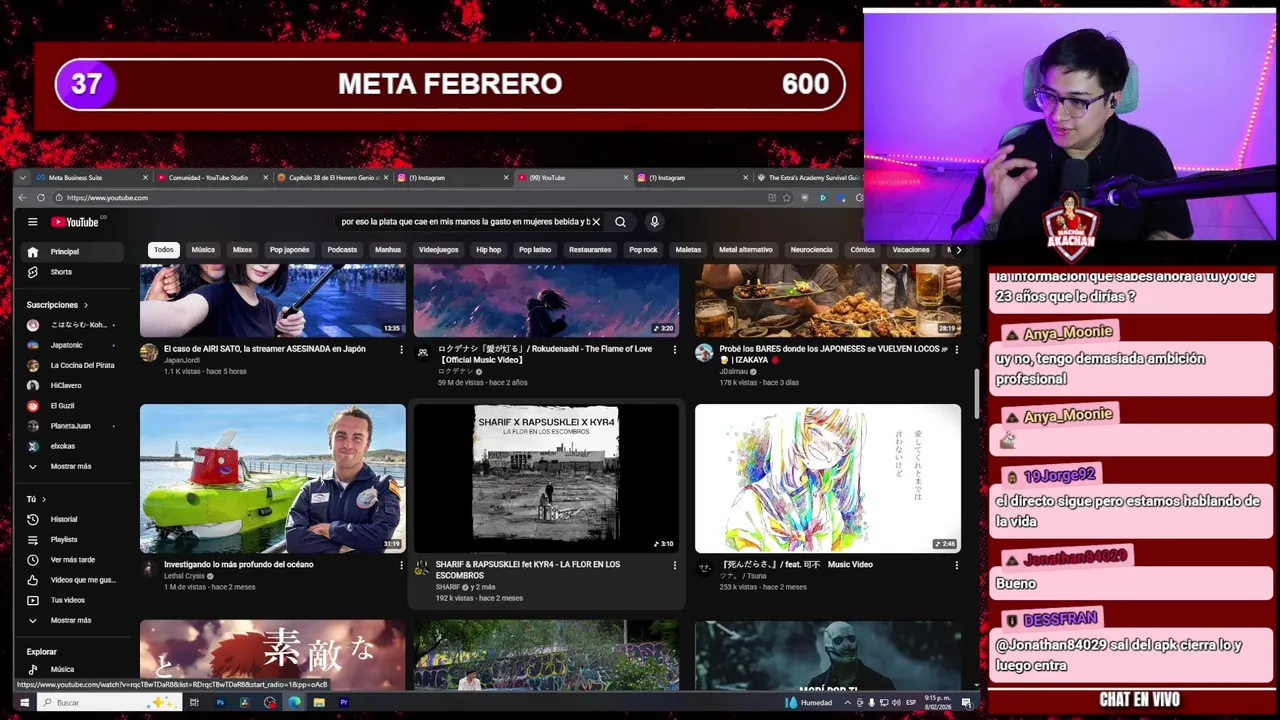The width and height of the screenshot is (1280, 720).
Task: Select the Videojuegos filter chip
Action: 438,250
